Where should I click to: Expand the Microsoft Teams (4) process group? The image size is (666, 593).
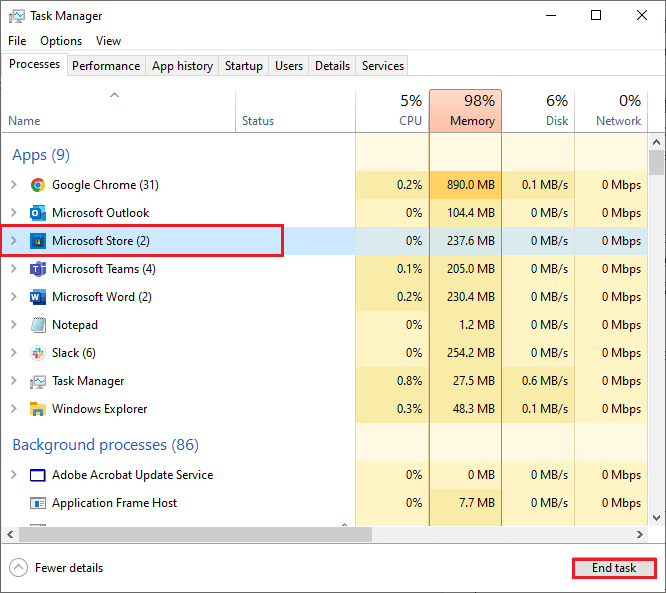(14, 269)
